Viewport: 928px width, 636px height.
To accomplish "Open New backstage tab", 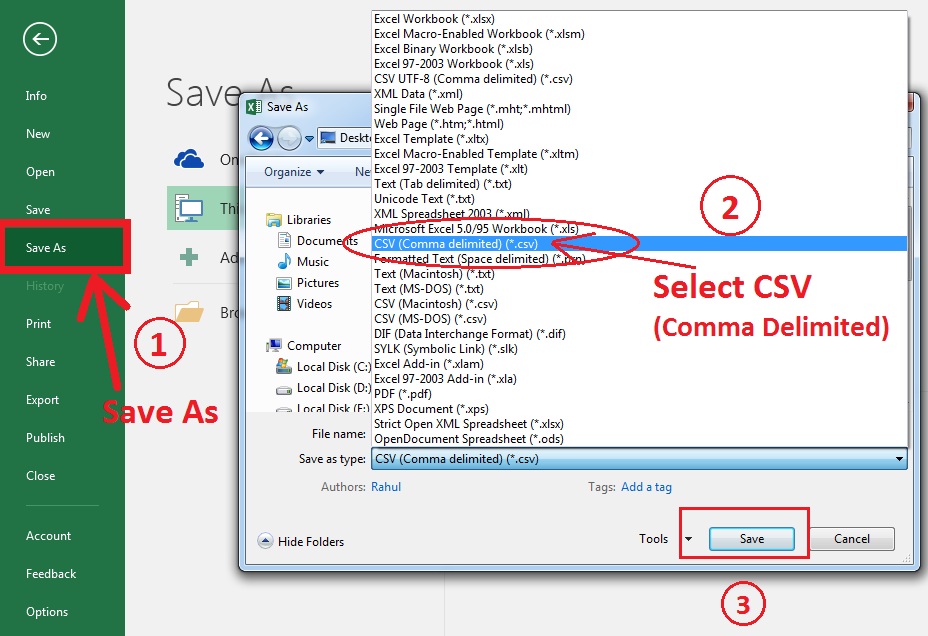I will pos(38,134).
